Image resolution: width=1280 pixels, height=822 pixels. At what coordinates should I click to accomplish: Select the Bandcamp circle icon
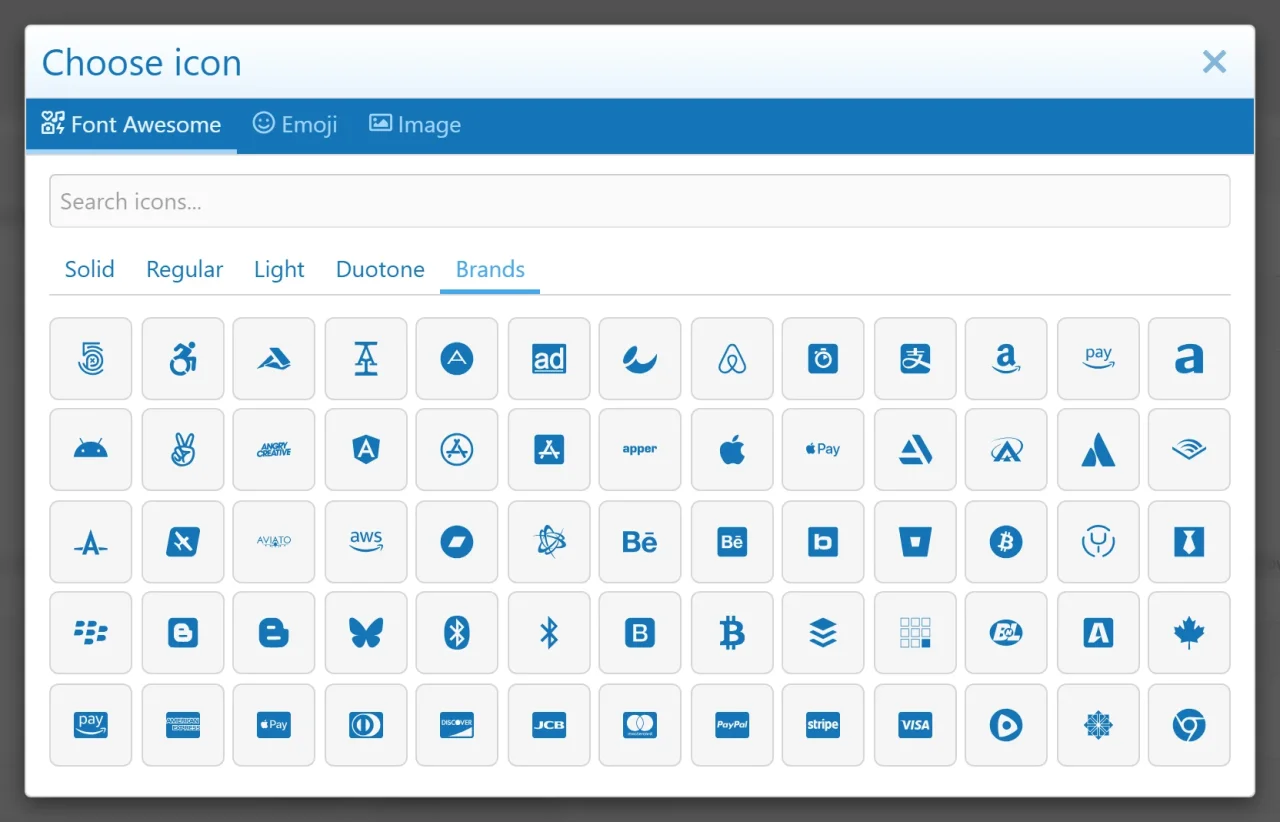[x=456, y=541]
